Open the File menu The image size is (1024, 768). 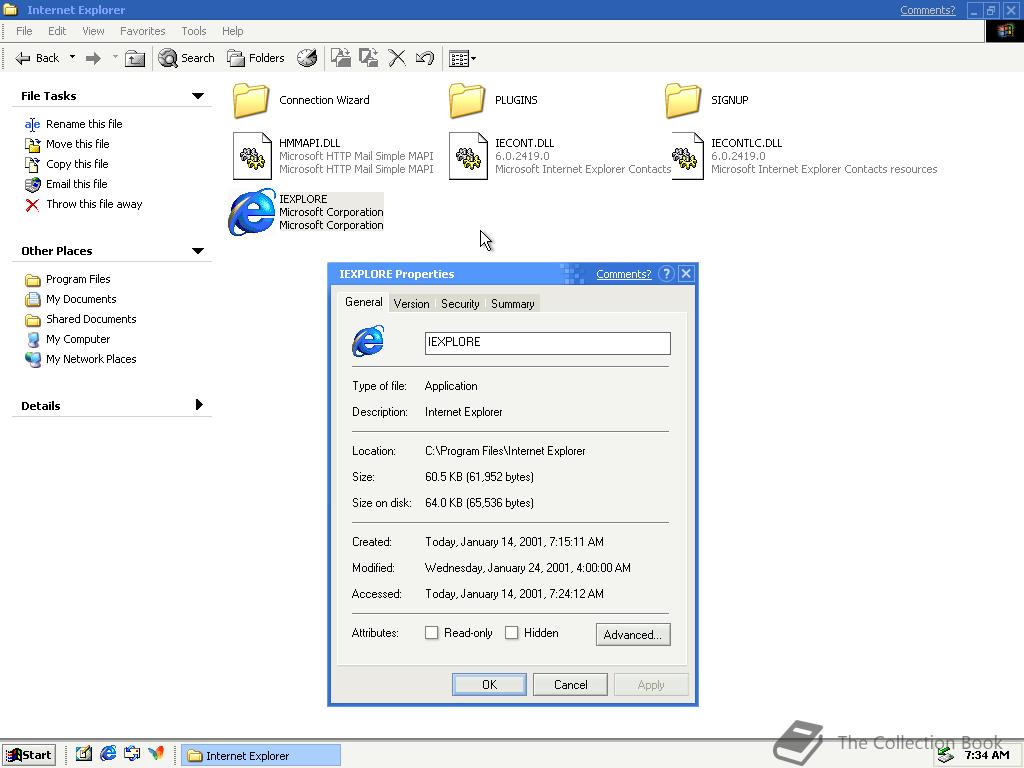(x=24, y=31)
